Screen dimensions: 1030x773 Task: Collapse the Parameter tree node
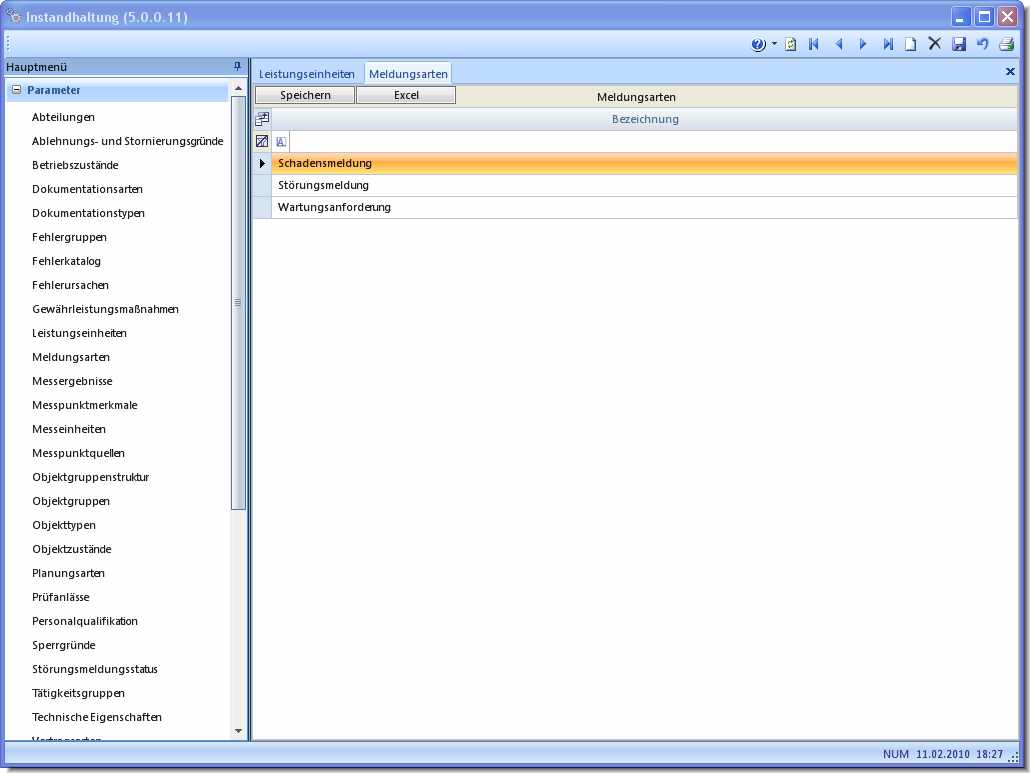coord(16,90)
